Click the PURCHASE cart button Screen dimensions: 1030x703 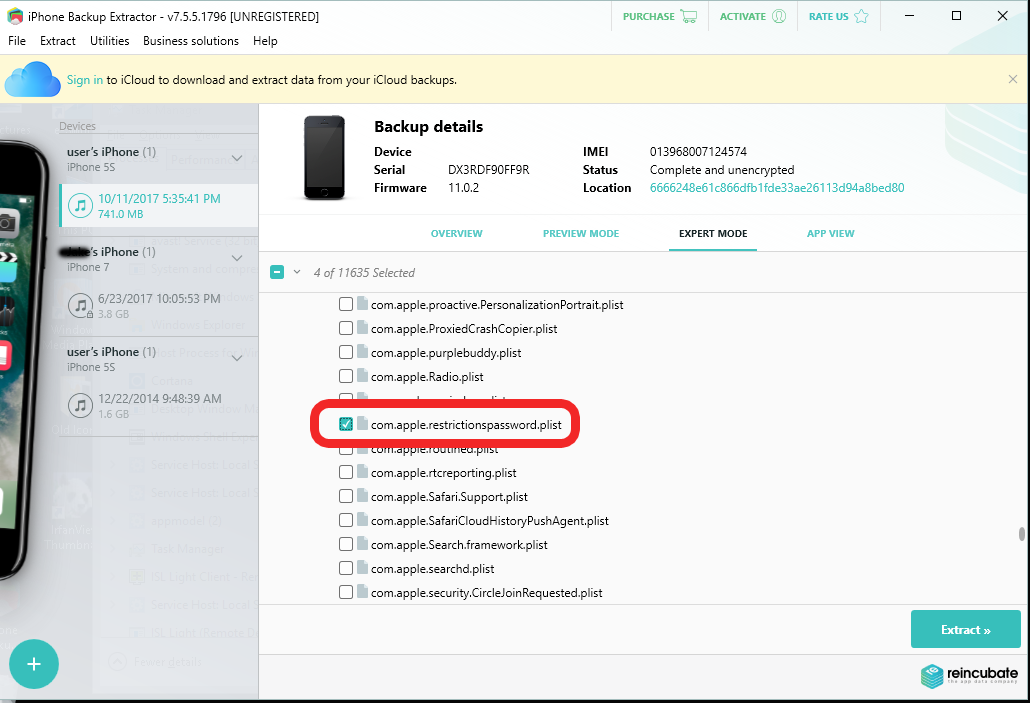pyautogui.click(x=660, y=16)
